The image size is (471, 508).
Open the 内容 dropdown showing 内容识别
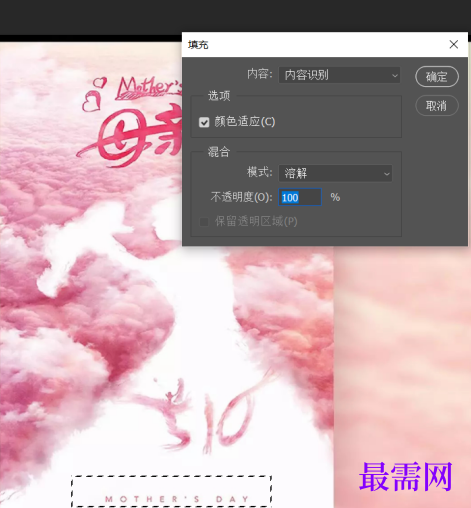[x=339, y=75]
